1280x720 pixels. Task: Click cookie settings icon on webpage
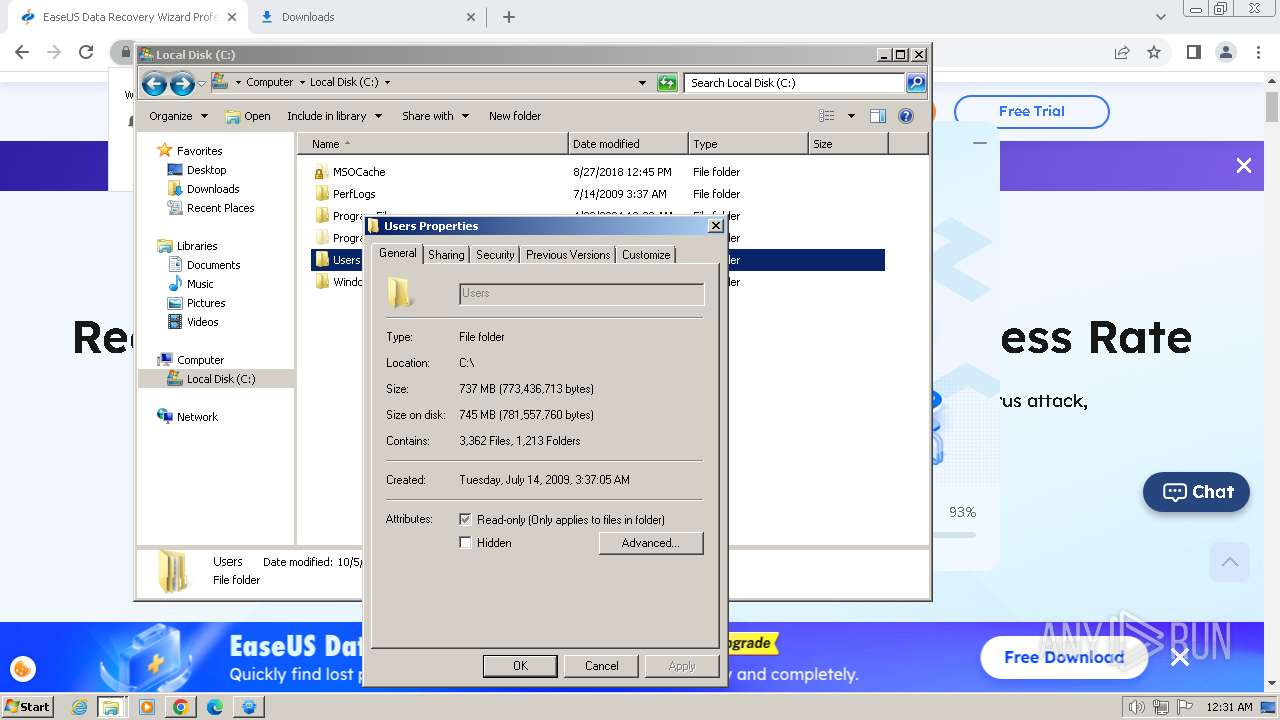tap(23, 669)
